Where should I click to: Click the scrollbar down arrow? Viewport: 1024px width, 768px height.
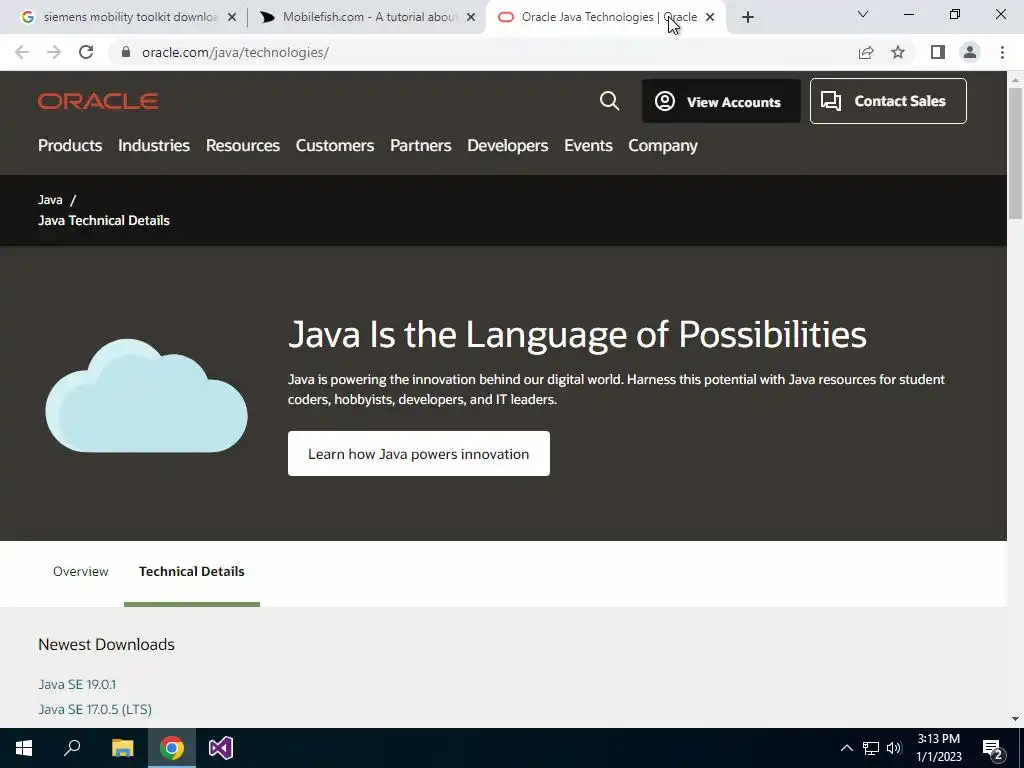coord(1015,719)
